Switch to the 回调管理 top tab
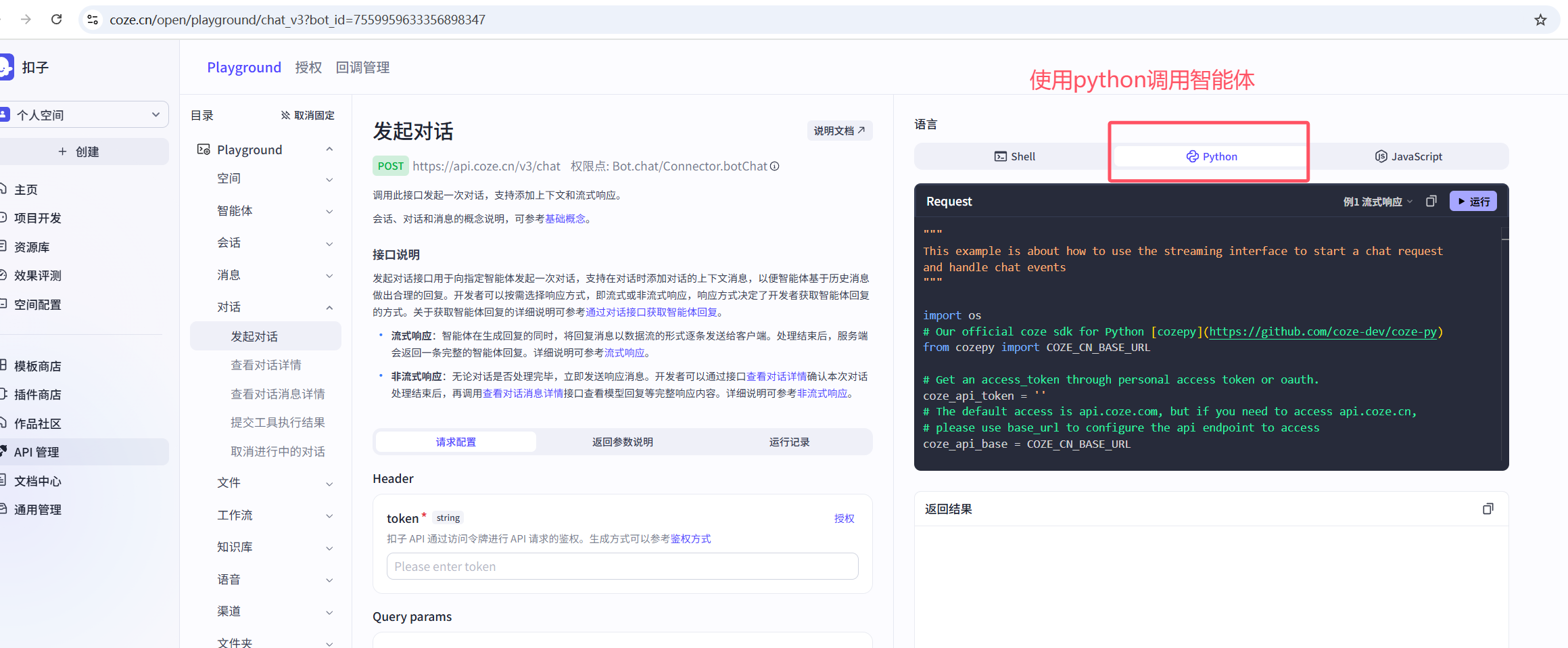 click(x=362, y=68)
